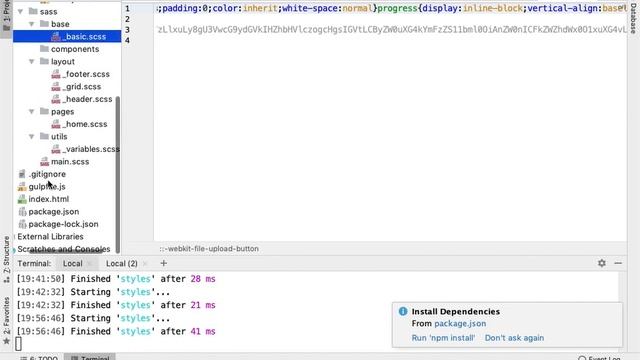Click the ::-webkit-file-upload-button breadcrumb
The width and height of the screenshot is (640, 360).
tap(209, 249)
